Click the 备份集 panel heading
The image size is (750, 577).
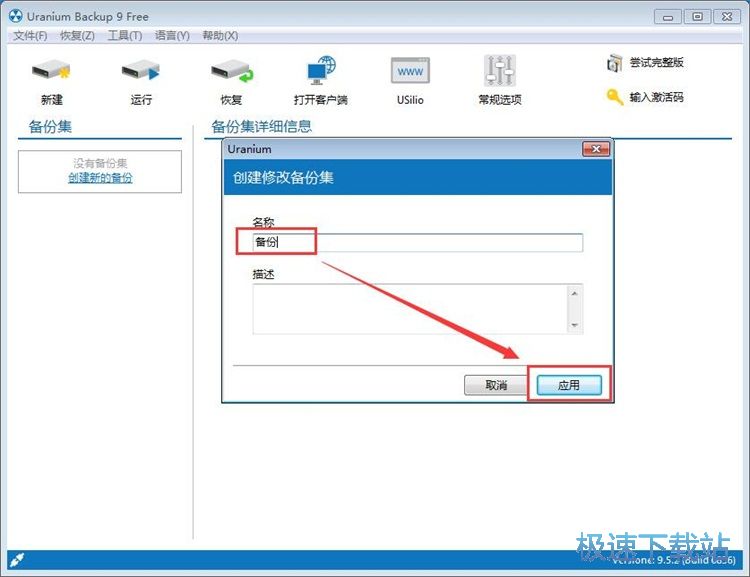50,126
